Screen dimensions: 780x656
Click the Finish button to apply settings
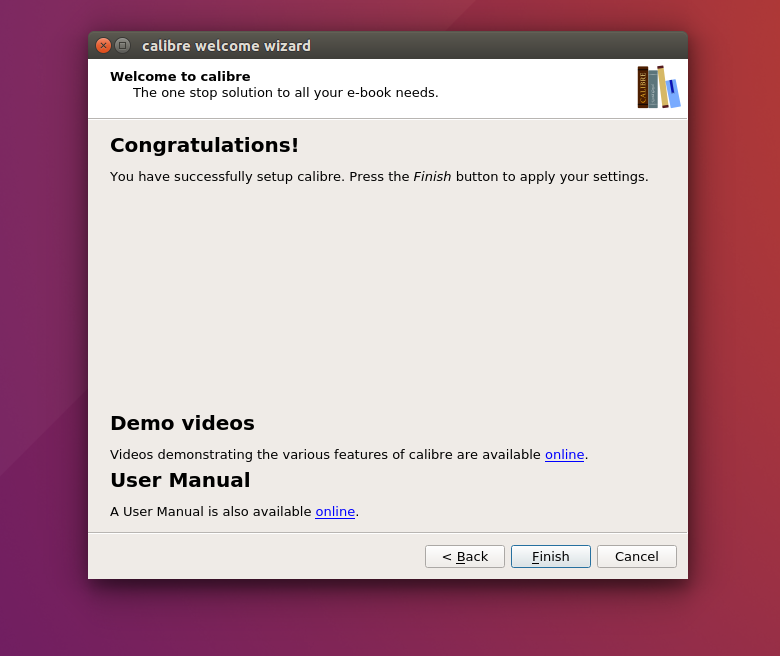tap(551, 556)
